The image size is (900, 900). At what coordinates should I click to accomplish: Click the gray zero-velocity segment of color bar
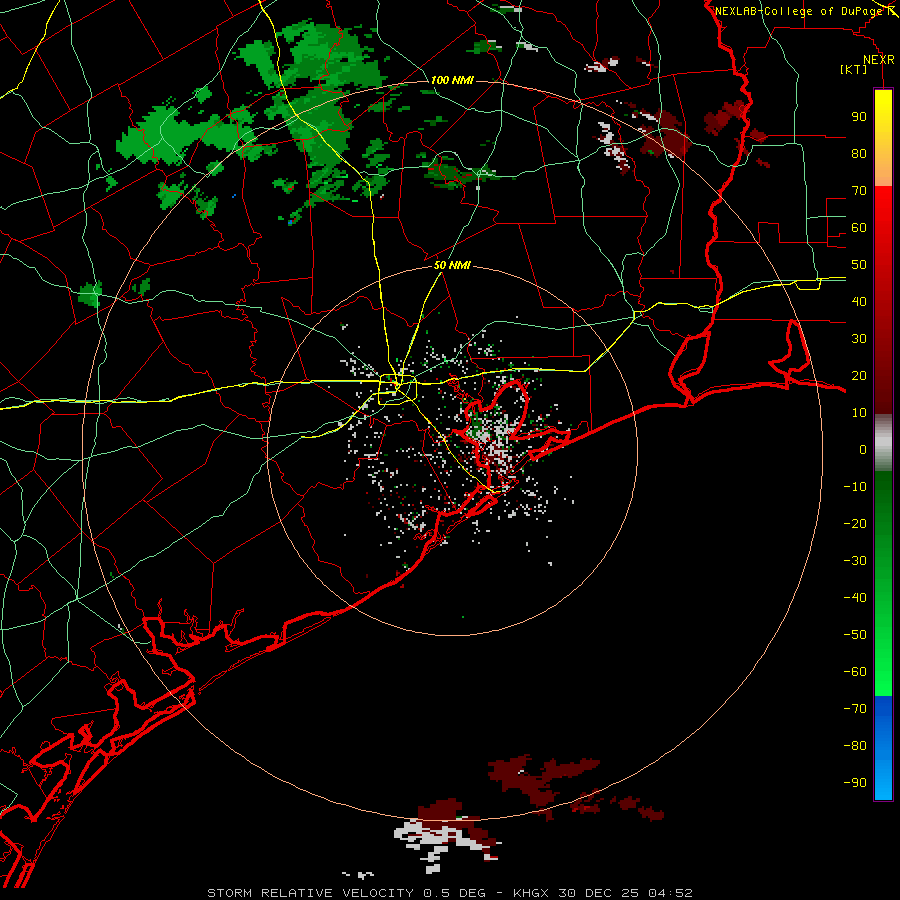(x=883, y=443)
